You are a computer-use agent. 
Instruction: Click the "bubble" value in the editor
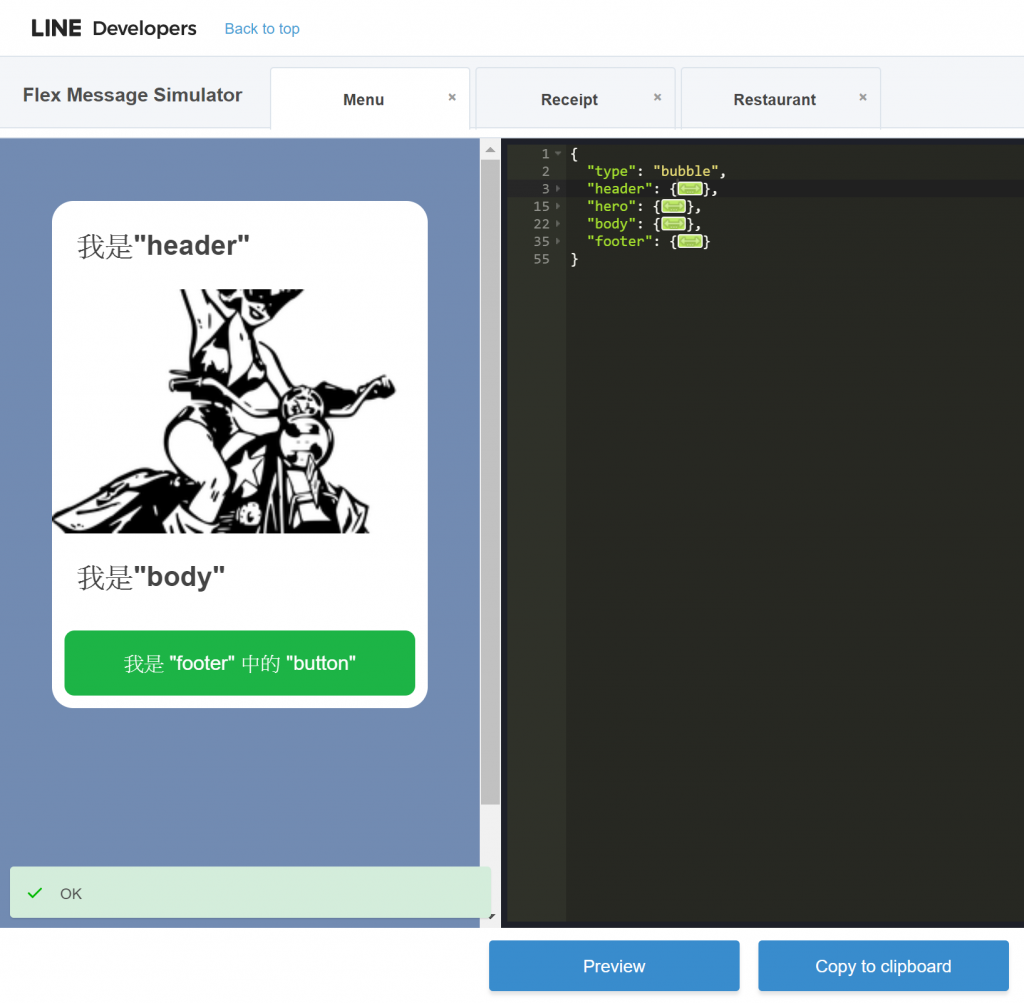[685, 171]
